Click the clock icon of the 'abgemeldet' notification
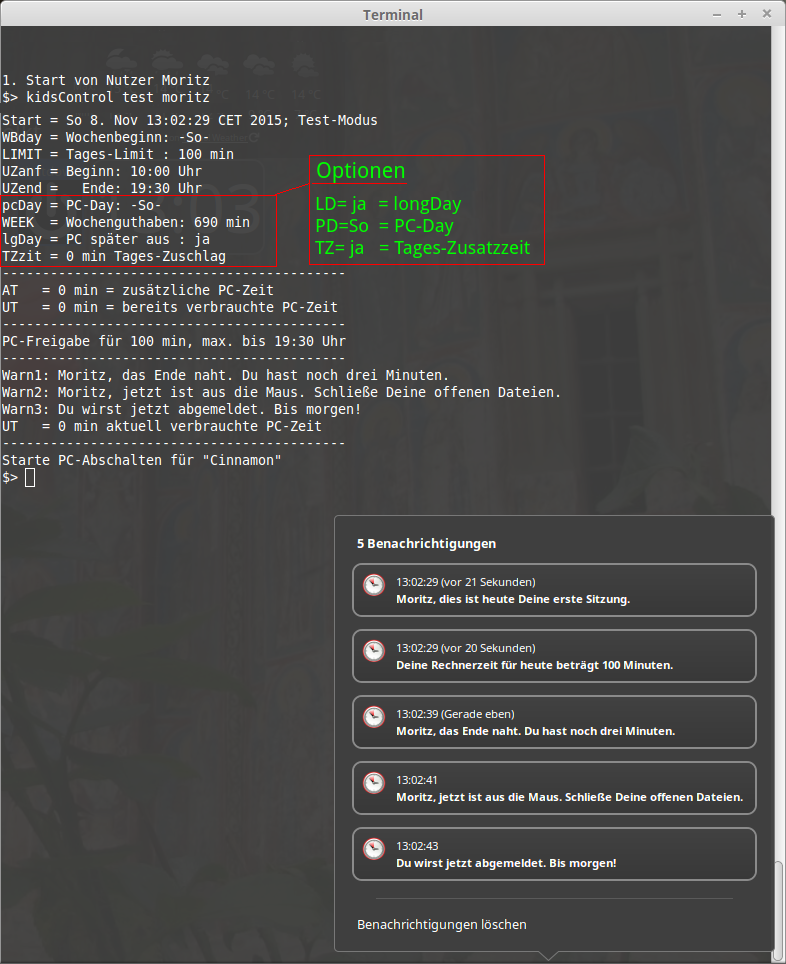Screen dimensions: 786x964 (x=374, y=849)
